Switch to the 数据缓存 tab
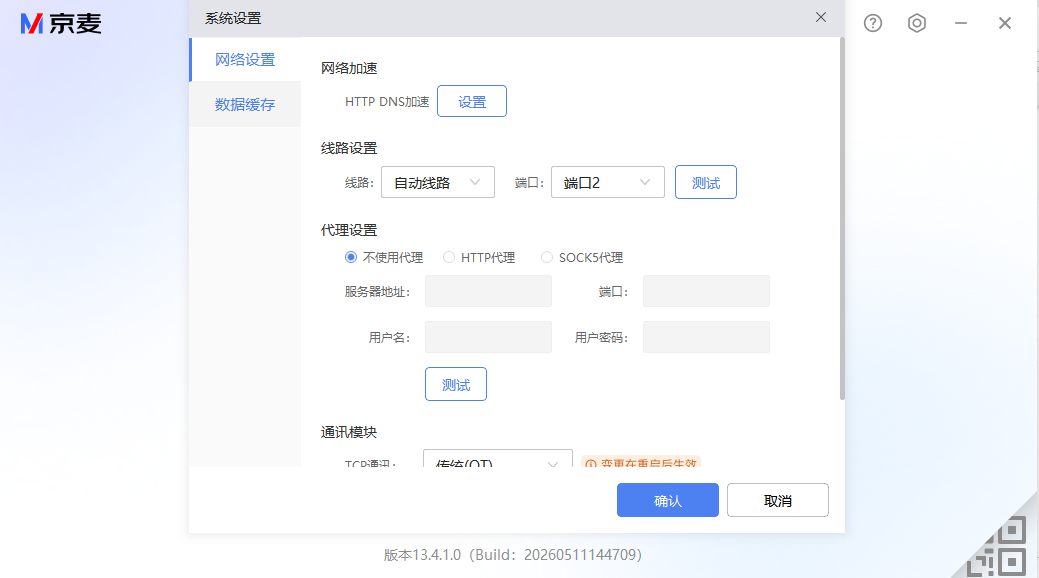This screenshot has height=578, width=1039. (x=245, y=105)
